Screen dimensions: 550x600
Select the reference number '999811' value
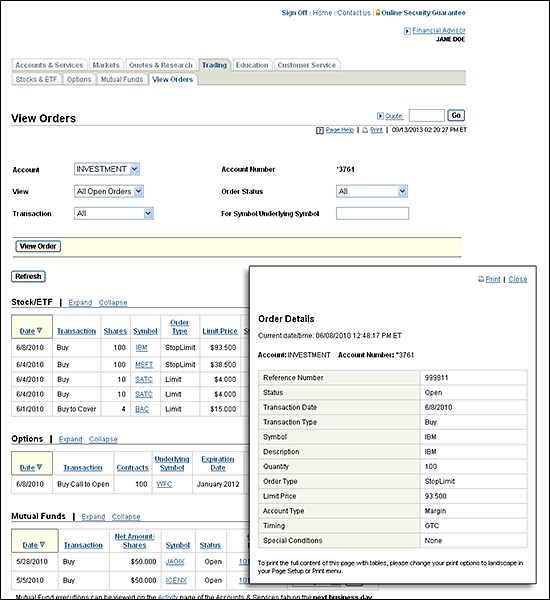[436, 378]
